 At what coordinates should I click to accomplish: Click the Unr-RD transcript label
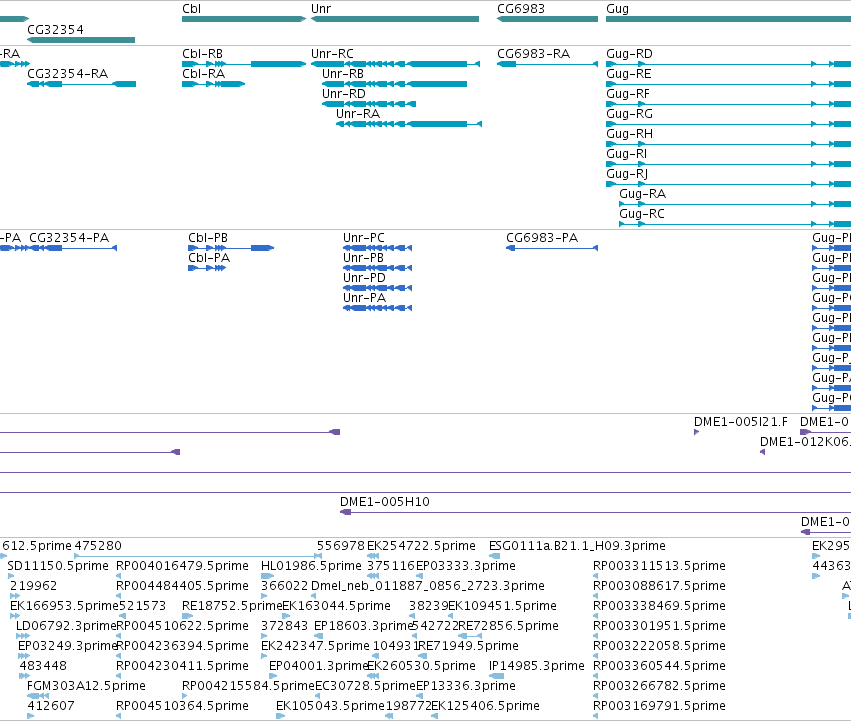344,94
